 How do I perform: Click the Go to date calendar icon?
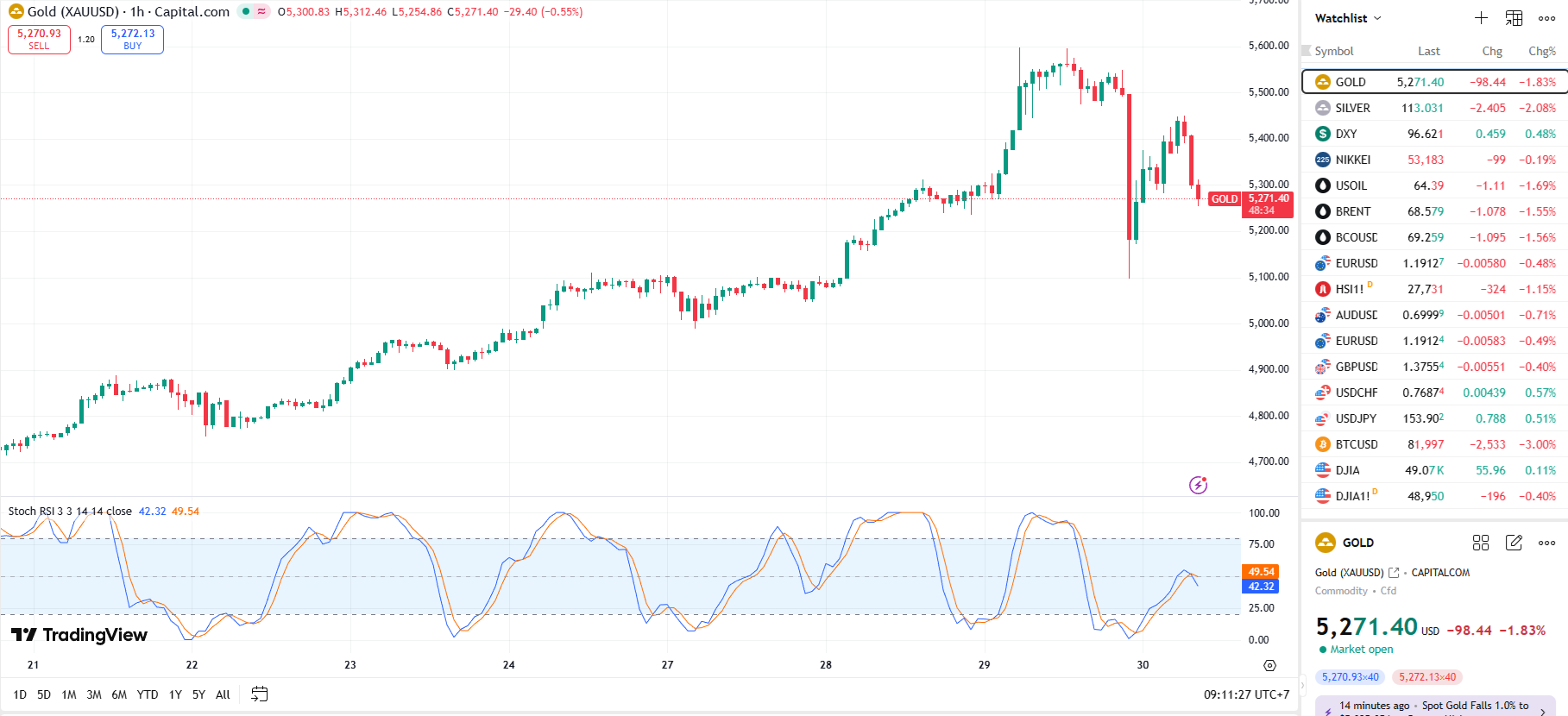(x=259, y=694)
